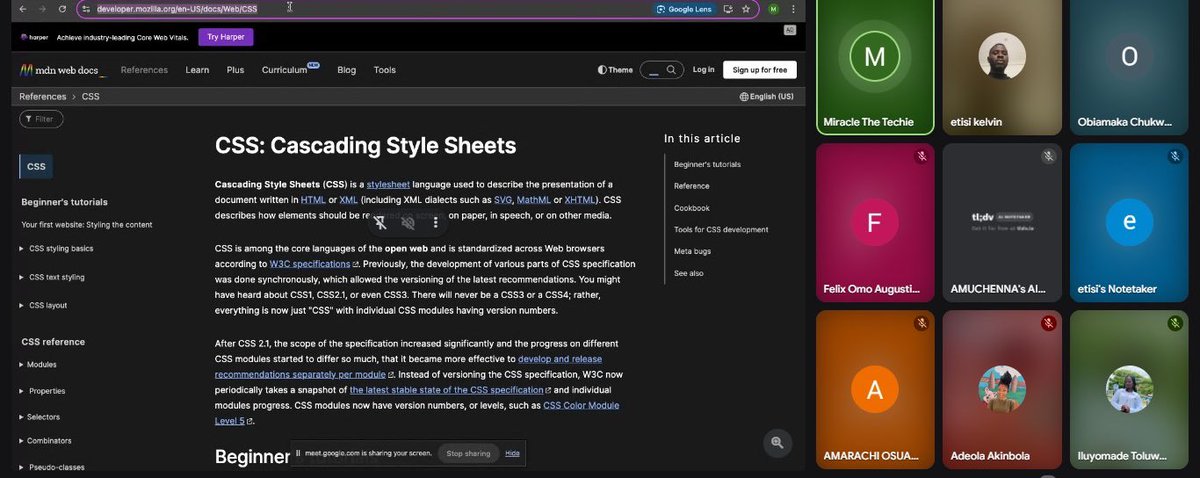Click the globe icon for English (US)
Viewport: 1200px width, 478px height.
pos(744,97)
